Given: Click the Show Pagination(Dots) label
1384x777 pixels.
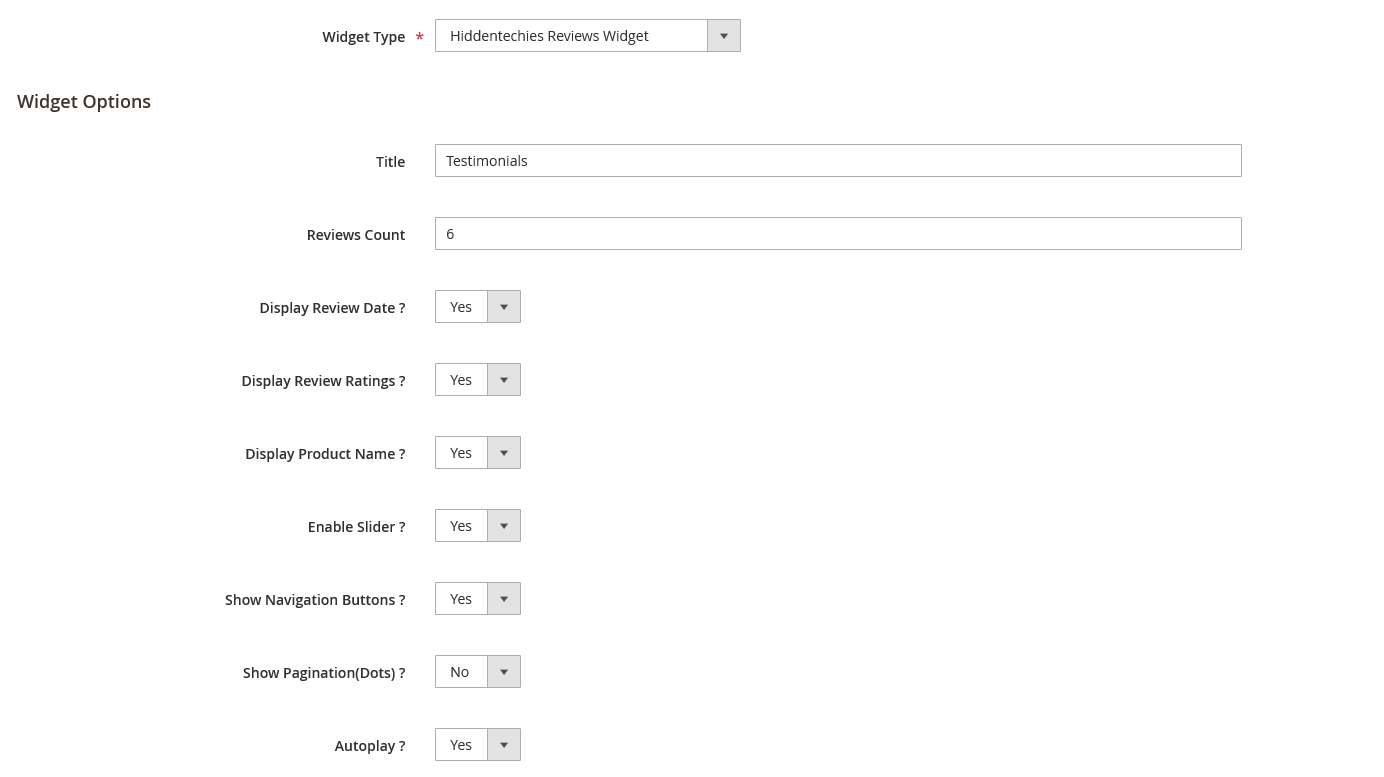Looking at the screenshot, I should coord(323,673).
